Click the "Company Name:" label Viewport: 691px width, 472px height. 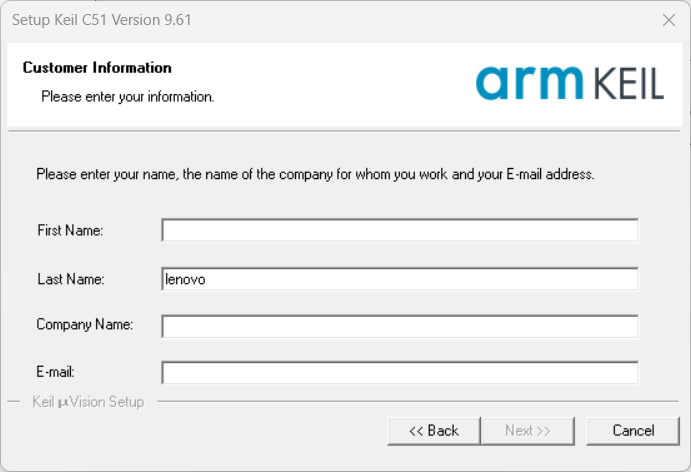[85, 325]
